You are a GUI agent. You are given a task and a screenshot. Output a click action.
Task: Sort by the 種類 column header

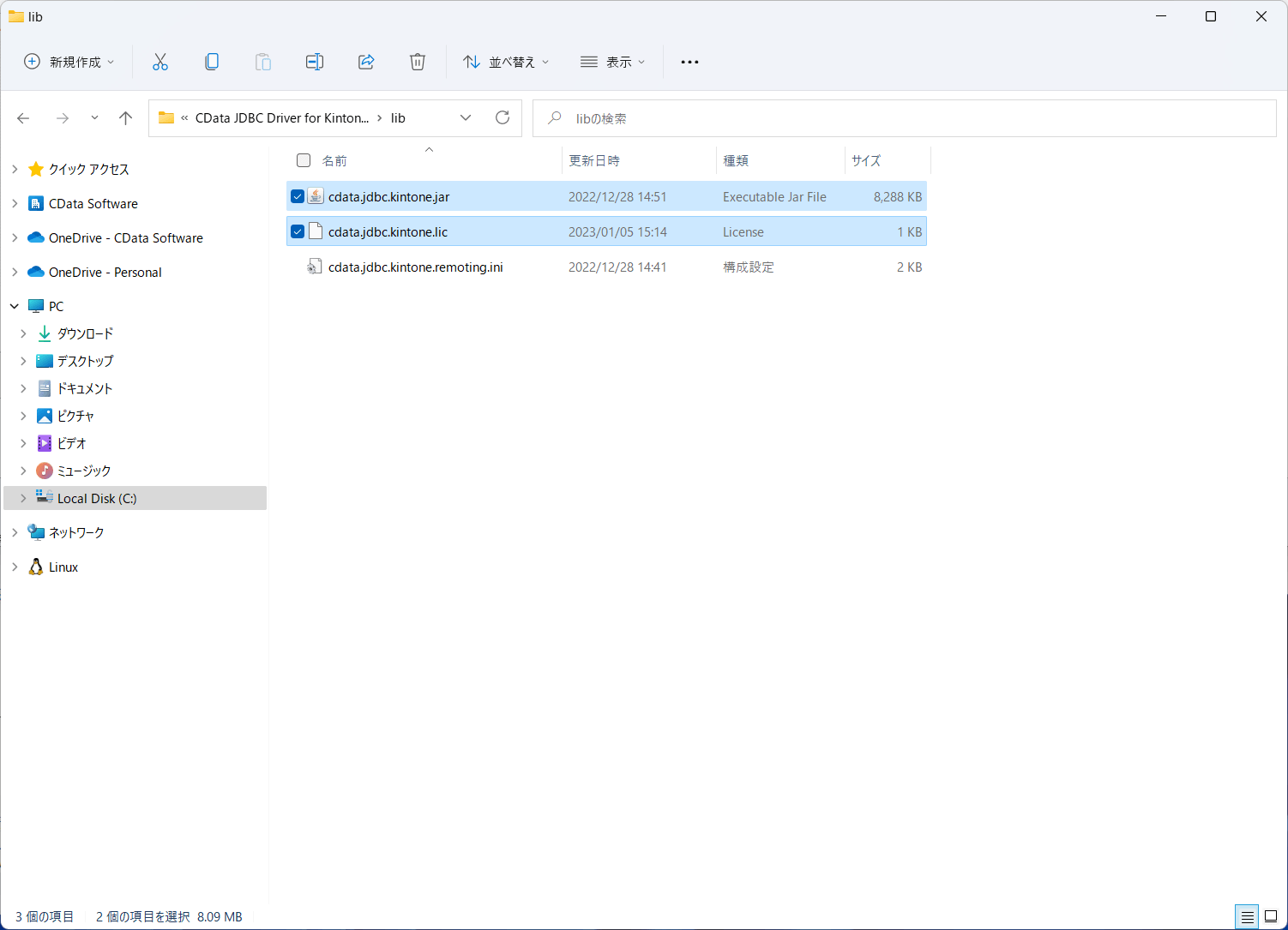736,160
